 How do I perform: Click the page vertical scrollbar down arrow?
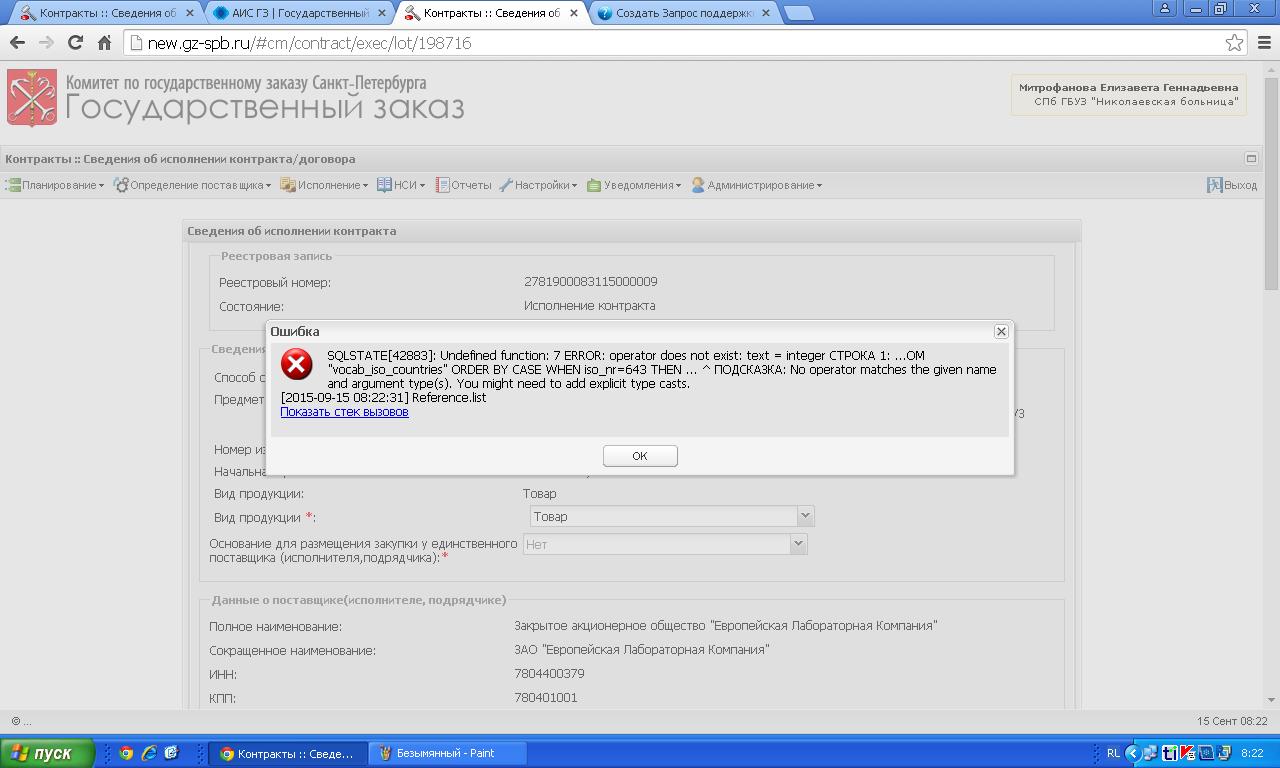point(1272,700)
